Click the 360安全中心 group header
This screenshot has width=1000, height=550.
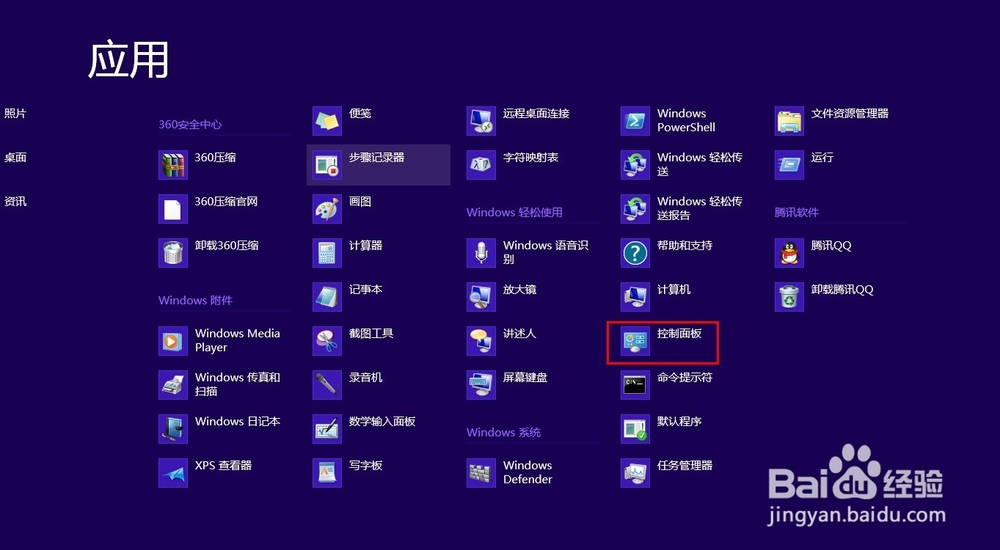(x=190, y=124)
